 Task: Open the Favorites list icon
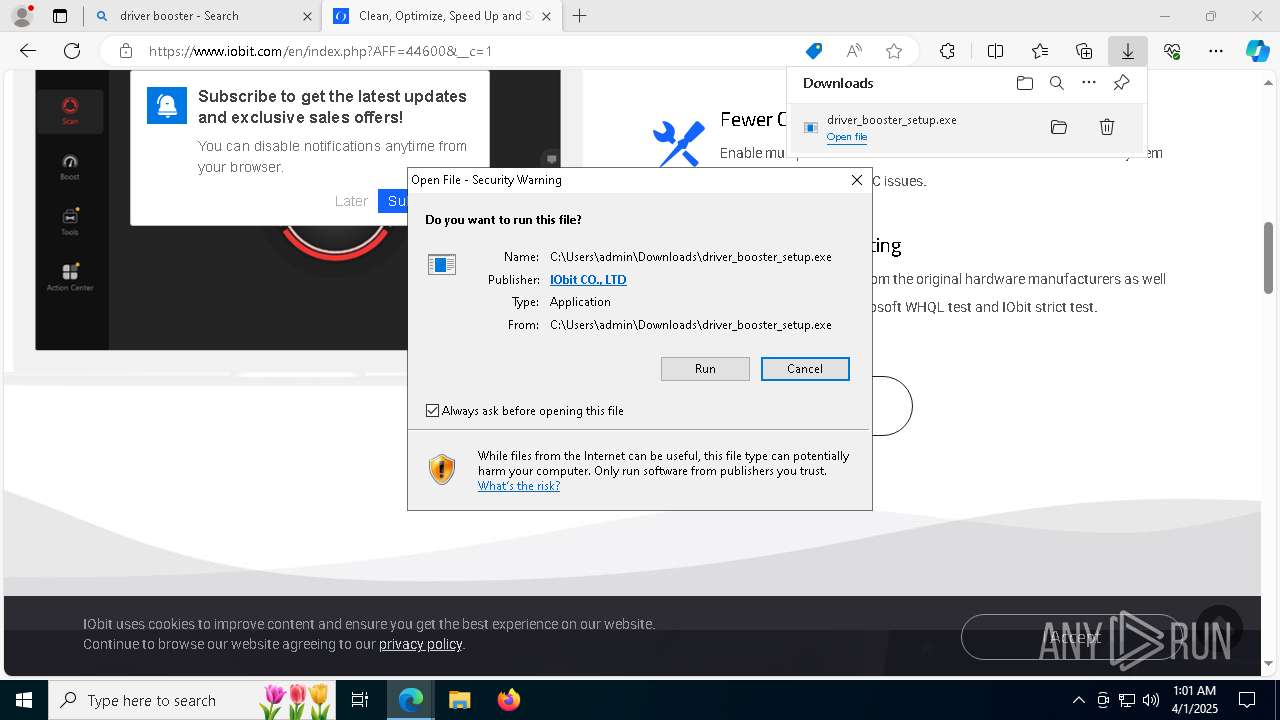[1040, 51]
